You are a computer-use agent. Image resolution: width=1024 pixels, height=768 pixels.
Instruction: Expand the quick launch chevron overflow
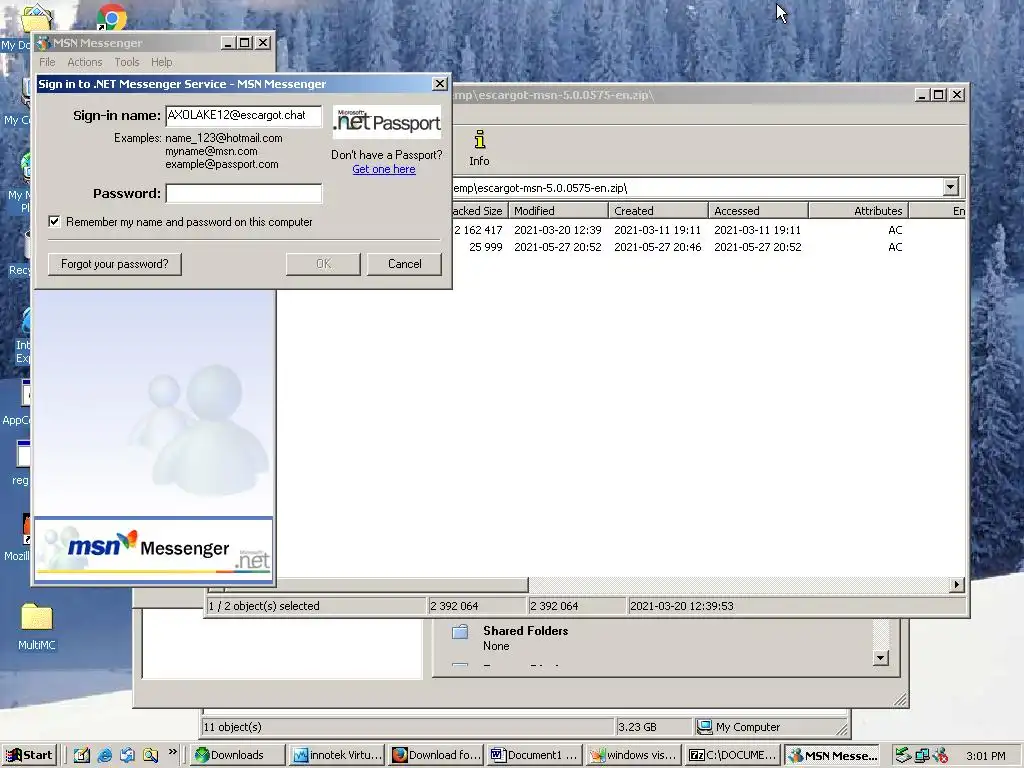pyautogui.click(x=172, y=752)
